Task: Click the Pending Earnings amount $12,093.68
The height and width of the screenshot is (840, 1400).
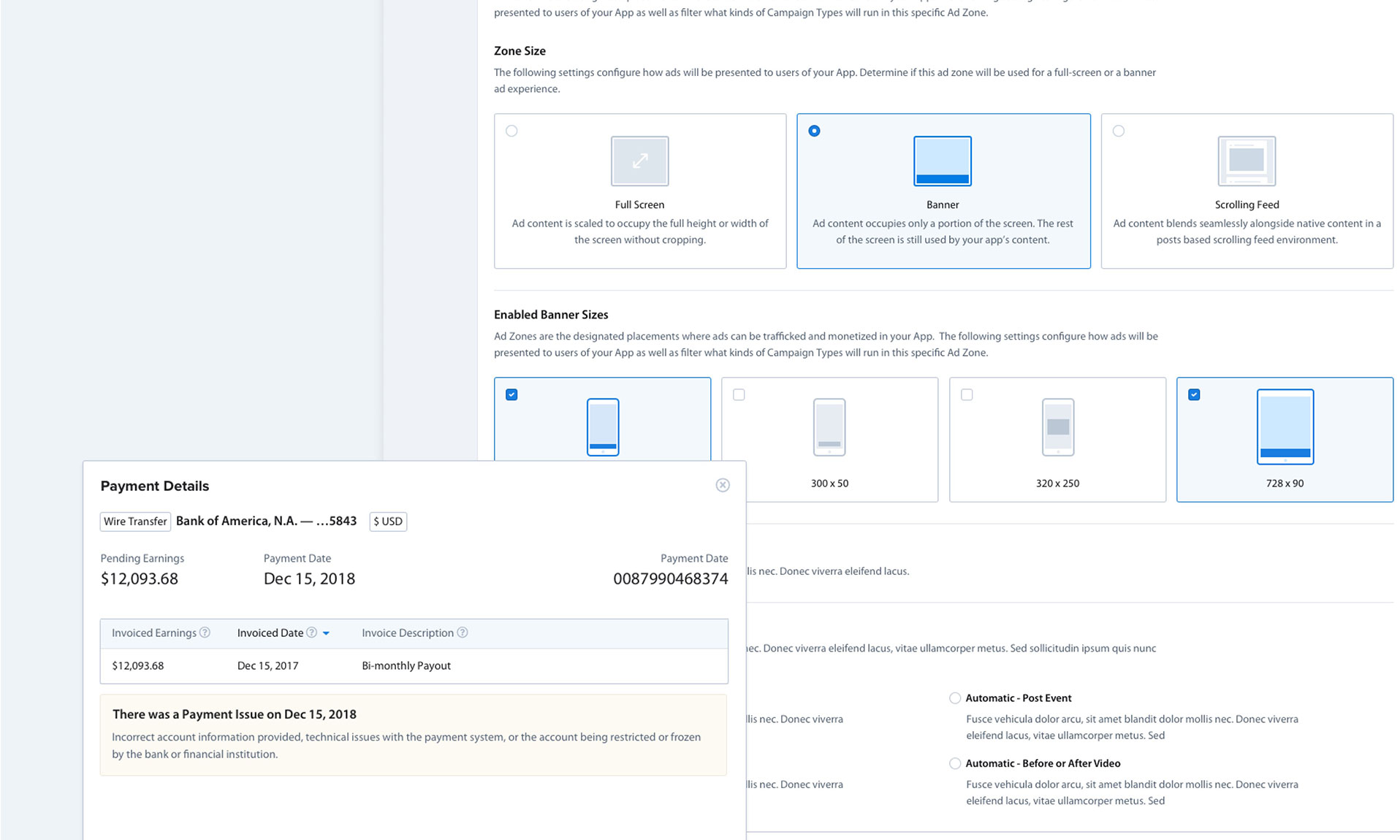Action: click(139, 579)
